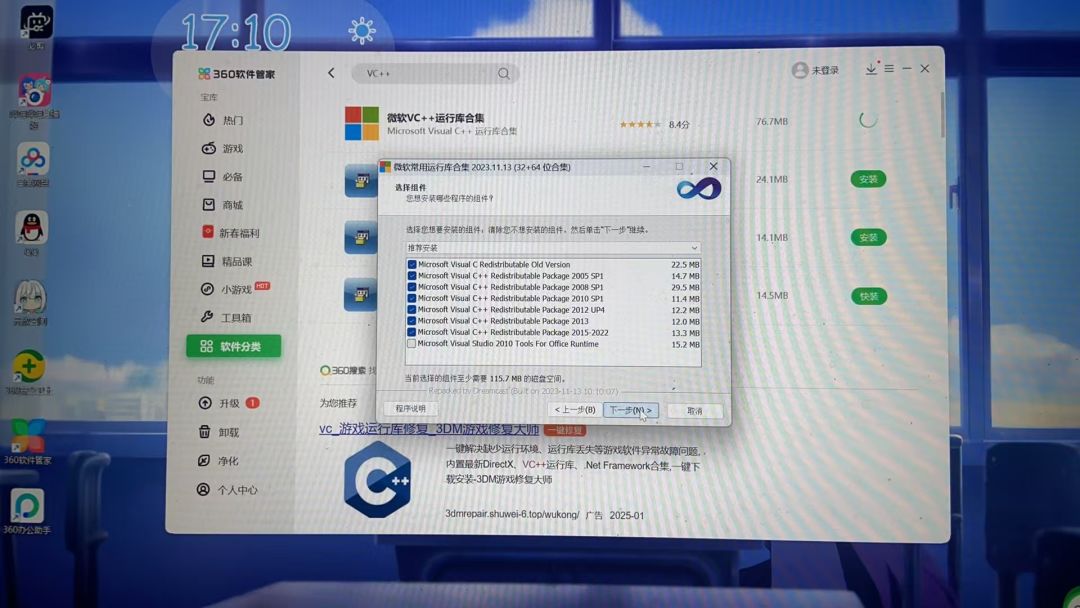Open 新春福利 in the sidebar

(x=231, y=233)
